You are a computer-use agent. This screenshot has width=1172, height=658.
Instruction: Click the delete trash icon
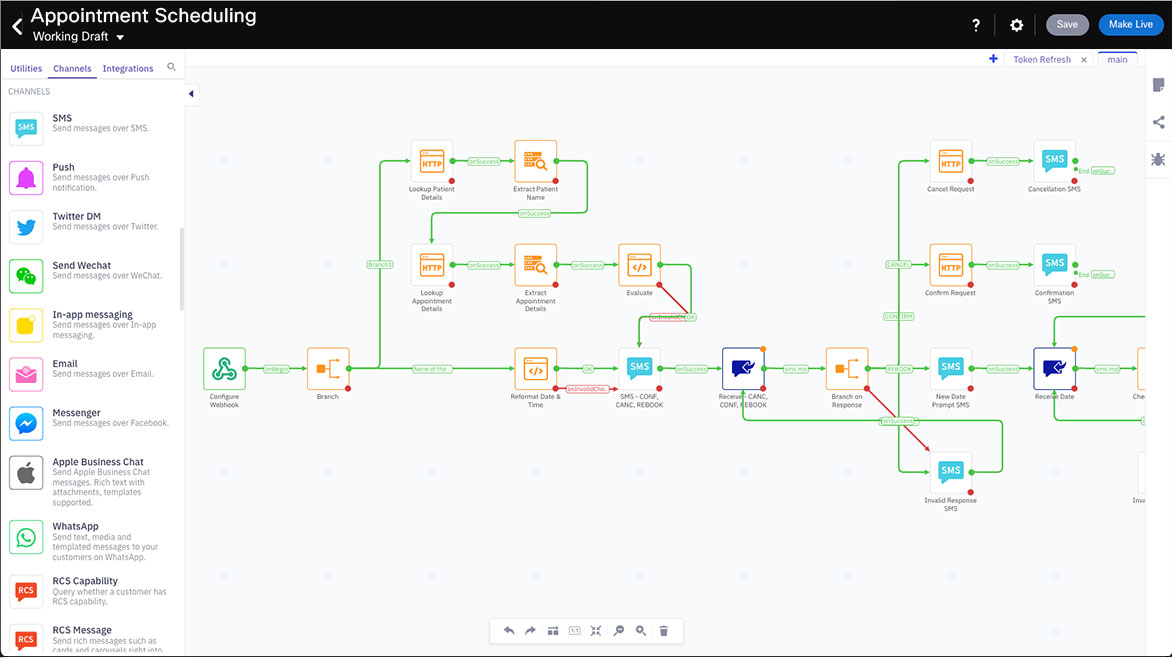pos(664,631)
